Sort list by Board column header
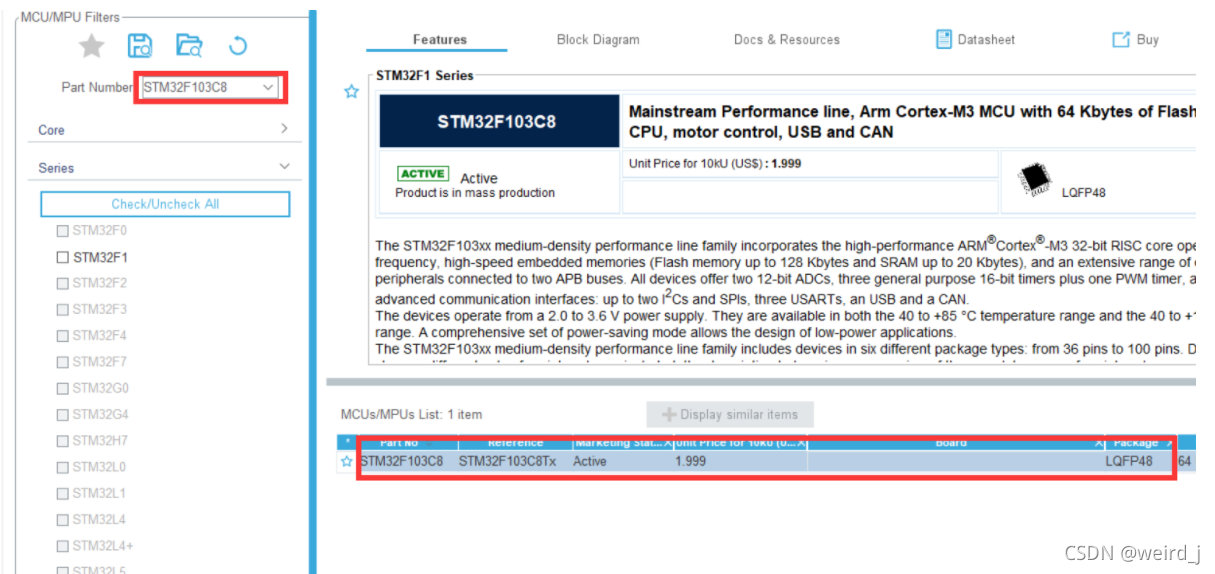Viewport: 1215px width, 574px height. (x=955, y=443)
